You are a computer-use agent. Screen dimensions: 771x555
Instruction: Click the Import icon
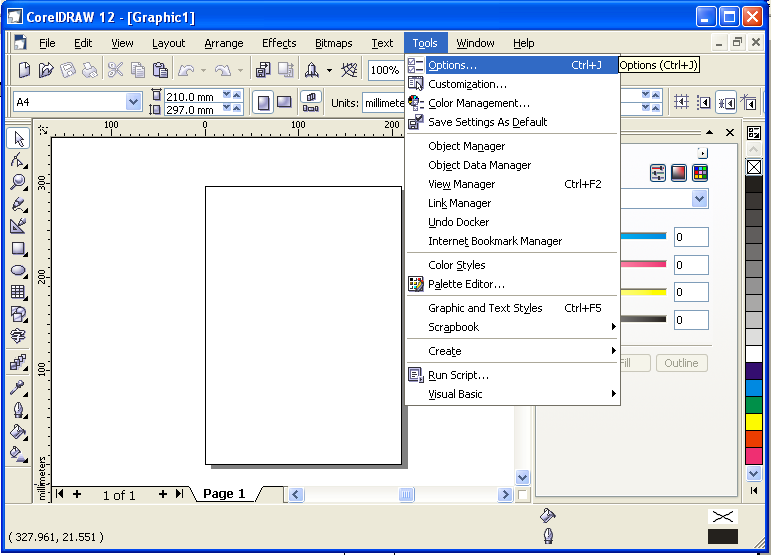263,70
